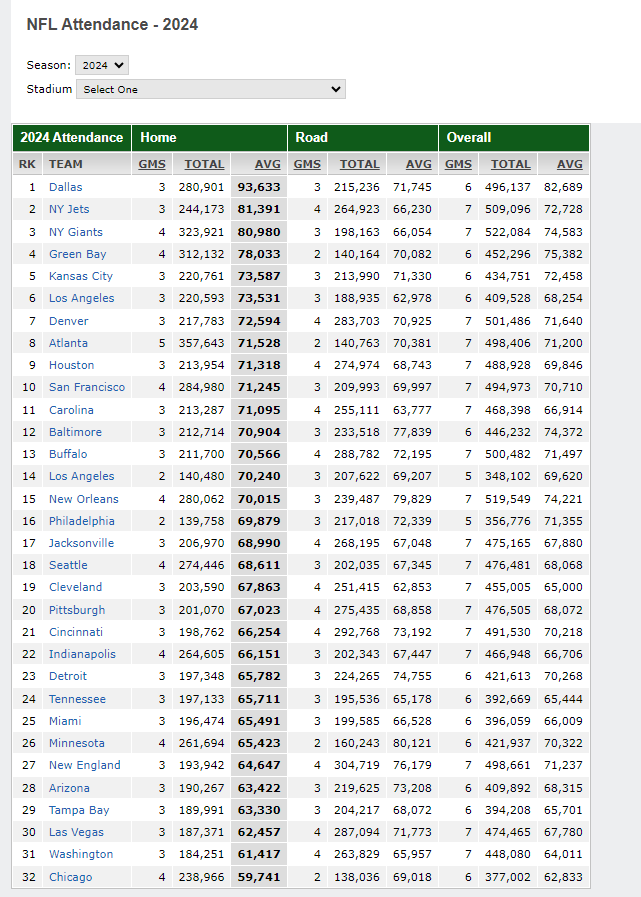Select Chicago home average 59,741

[259, 877]
